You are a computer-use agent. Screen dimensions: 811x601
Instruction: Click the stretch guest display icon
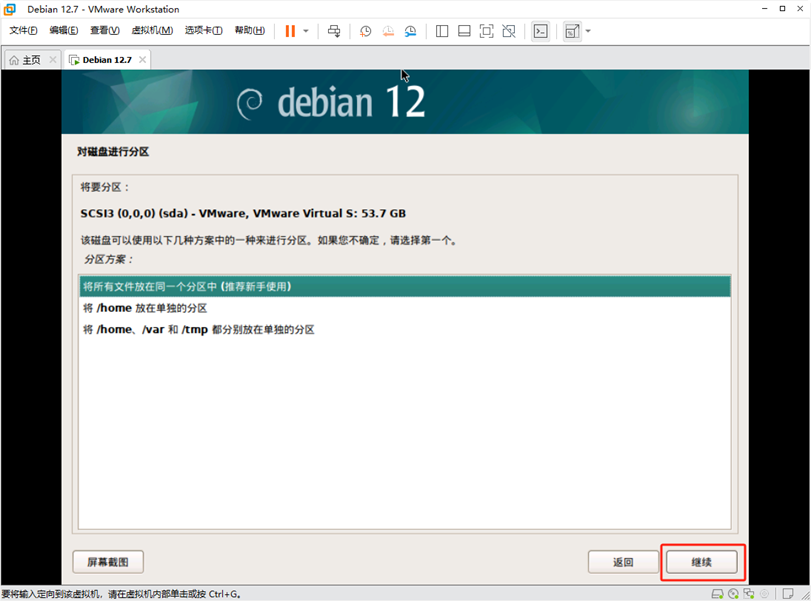pos(572,31)
